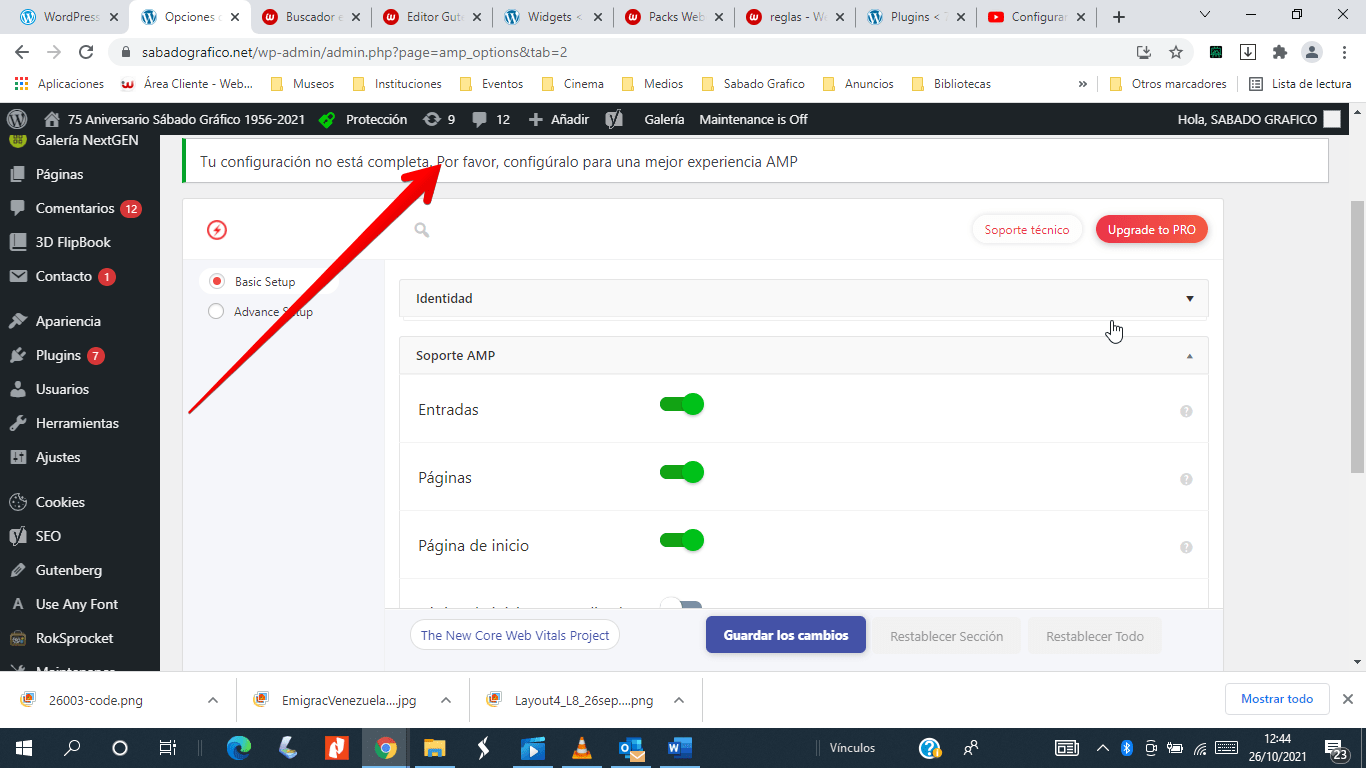Click the AMP lightning bolt logo
The image size is (1366, 768).
tap(217, 230)
